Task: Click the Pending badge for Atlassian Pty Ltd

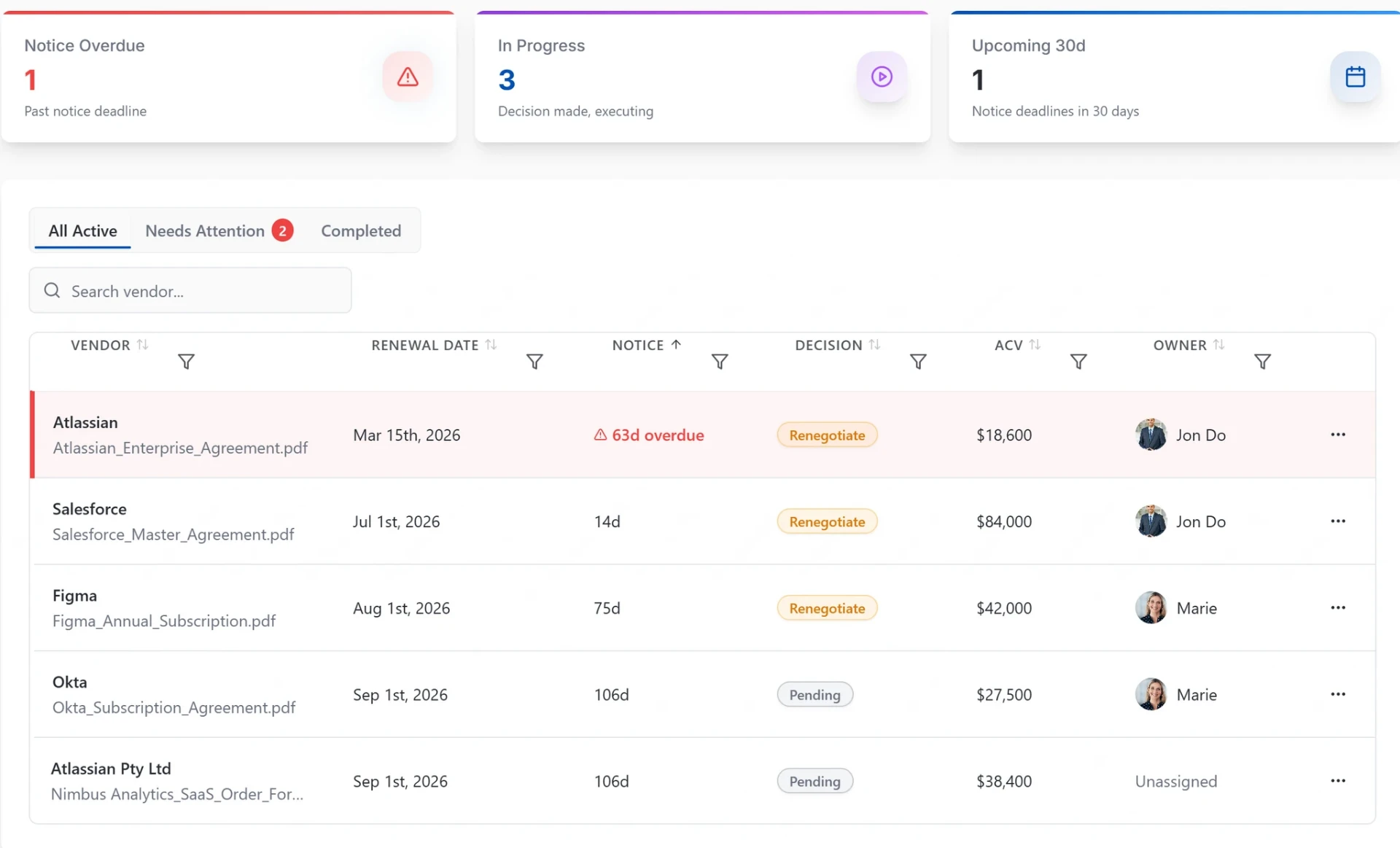Action: pyautogui.click(x=814, y=782)
